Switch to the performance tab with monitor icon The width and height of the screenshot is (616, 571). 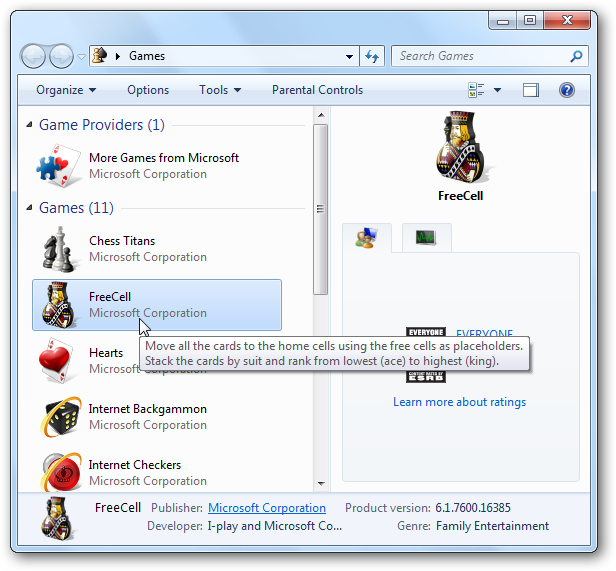(426, 237)
